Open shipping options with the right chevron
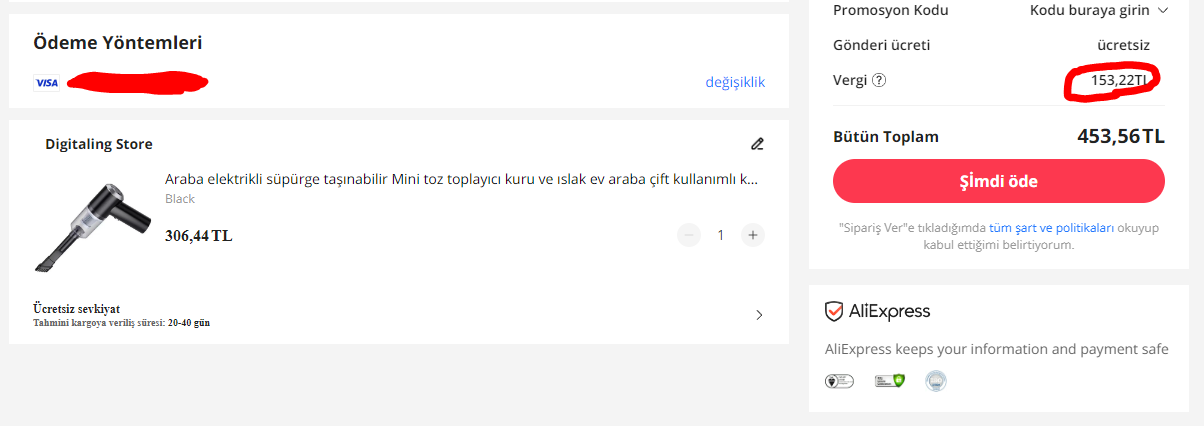The image size is (1204, 426). click(x=759, y=315)
